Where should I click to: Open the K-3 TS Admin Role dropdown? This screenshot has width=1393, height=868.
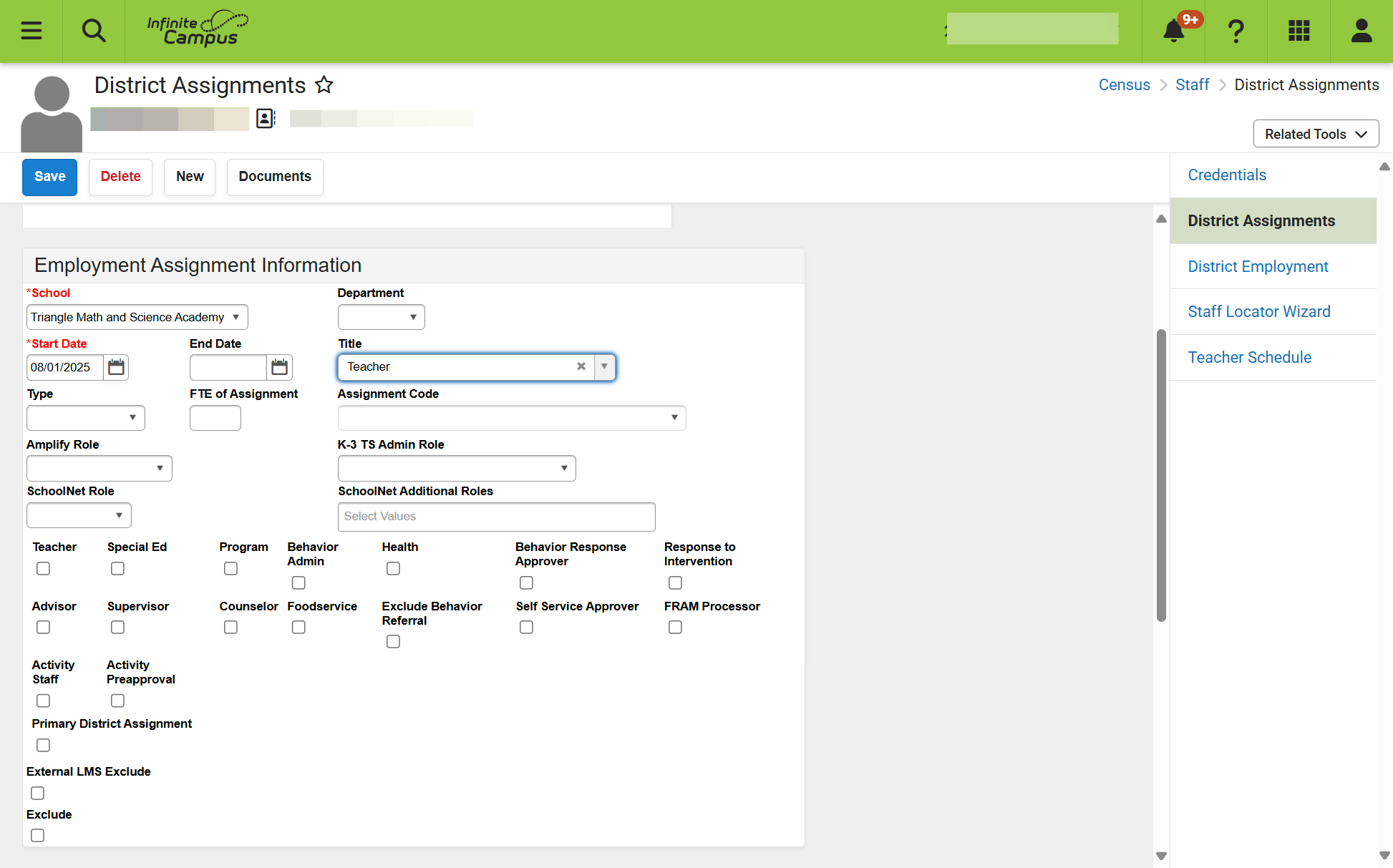tap(457, 469)
